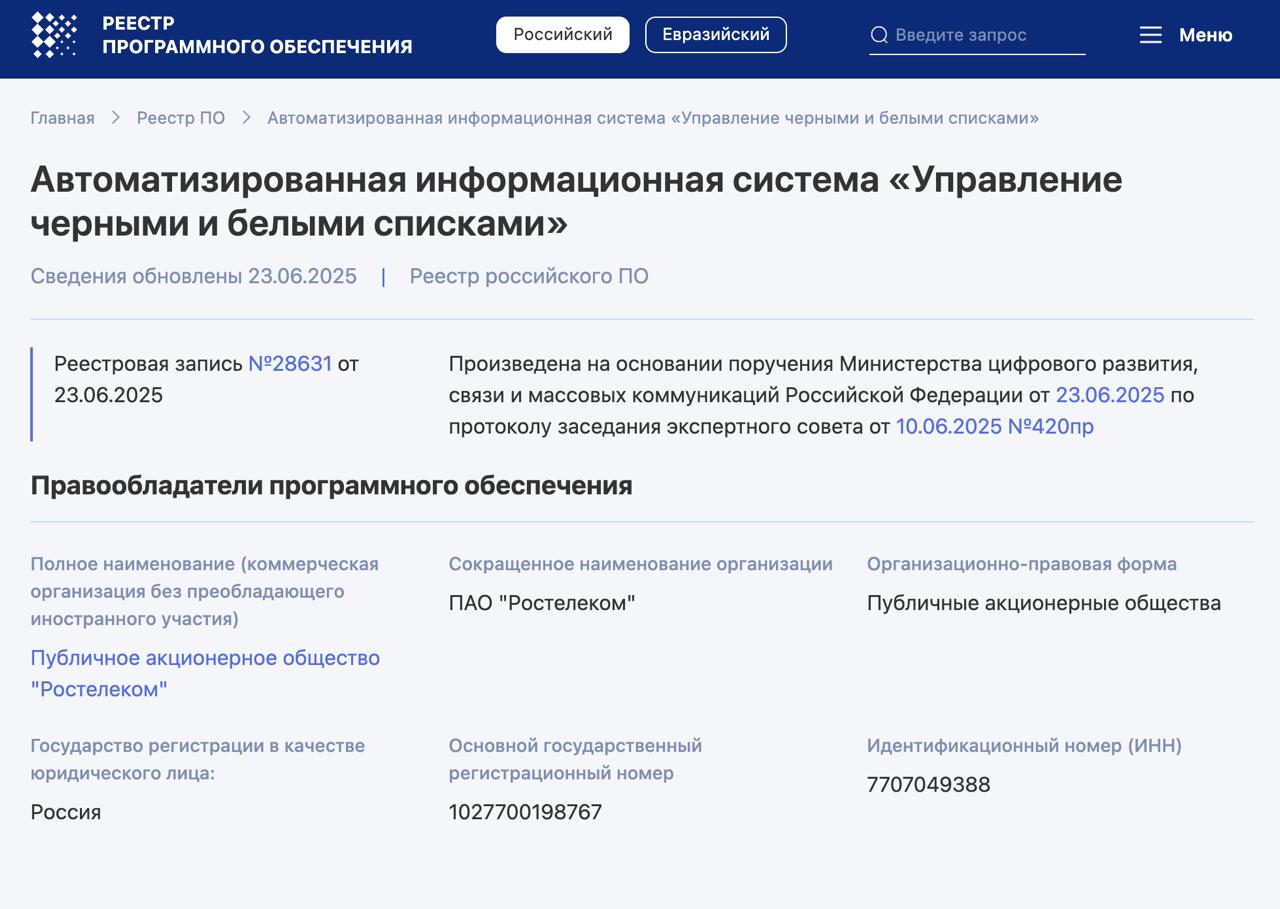Click Государство регистрации label
Image resolution: width=1280 pixels, height=909 pixels.
[198, 759]
